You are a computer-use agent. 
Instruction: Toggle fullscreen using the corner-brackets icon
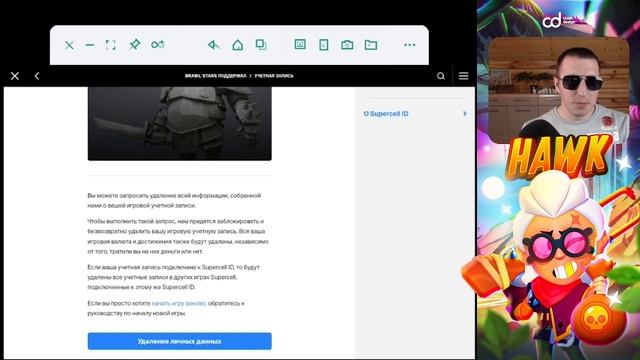point(111,45)
